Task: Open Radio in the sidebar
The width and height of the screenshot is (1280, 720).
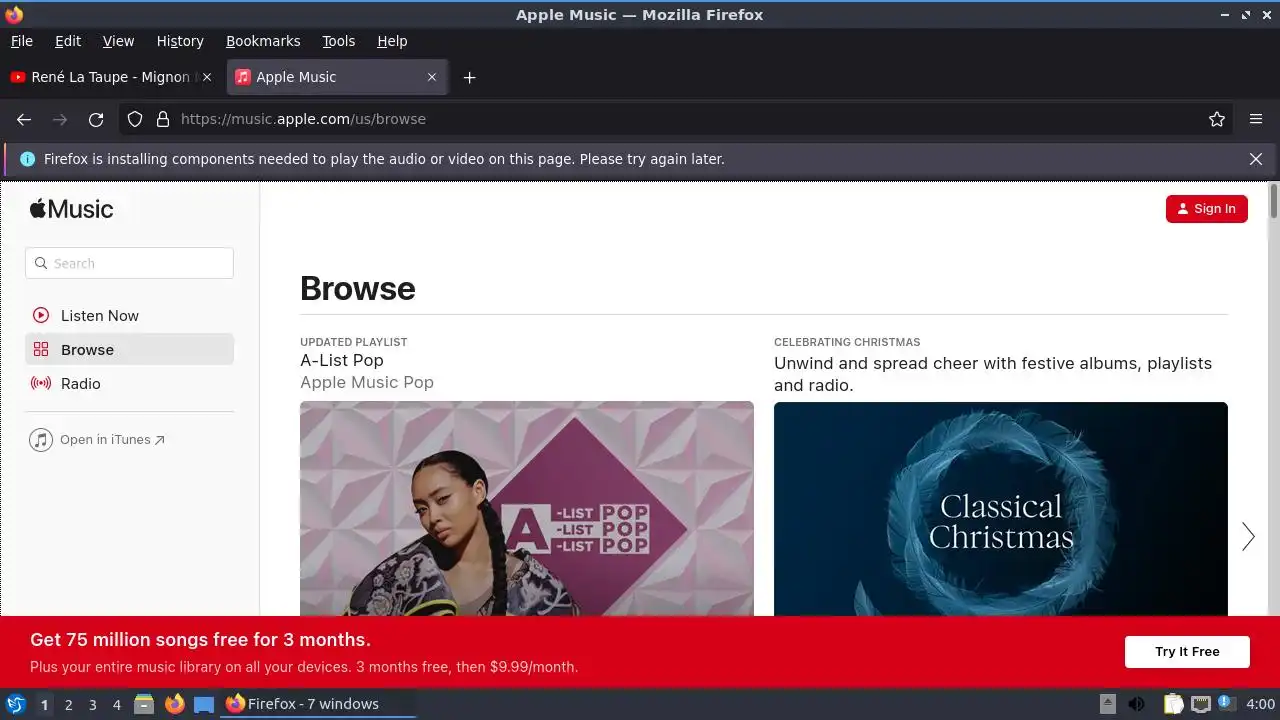Action: 129,383
